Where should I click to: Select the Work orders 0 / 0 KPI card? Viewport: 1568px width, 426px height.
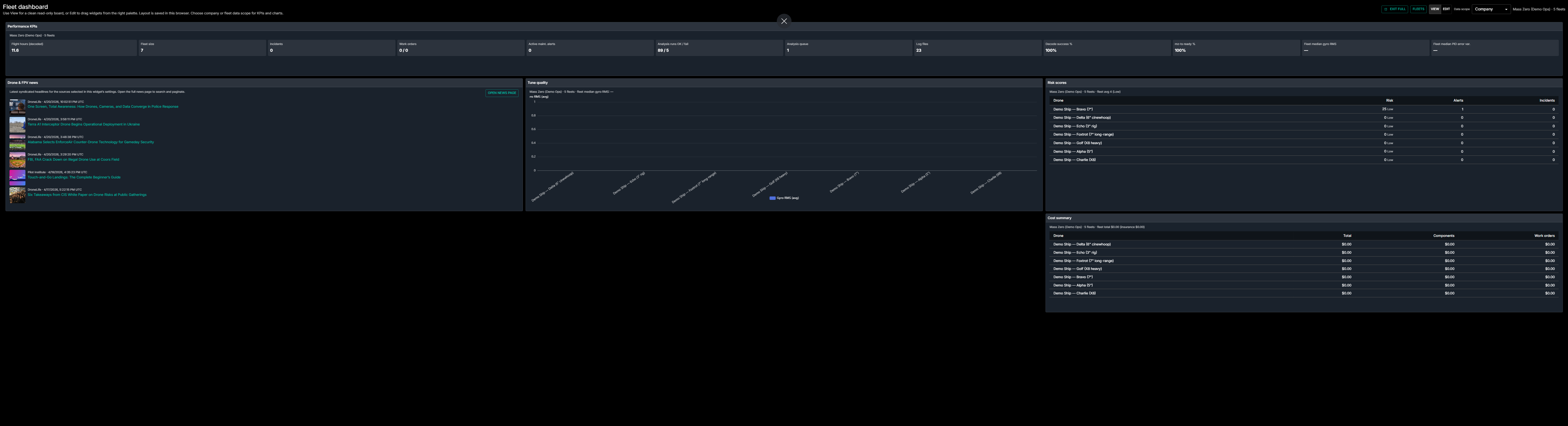coord(461,47)
